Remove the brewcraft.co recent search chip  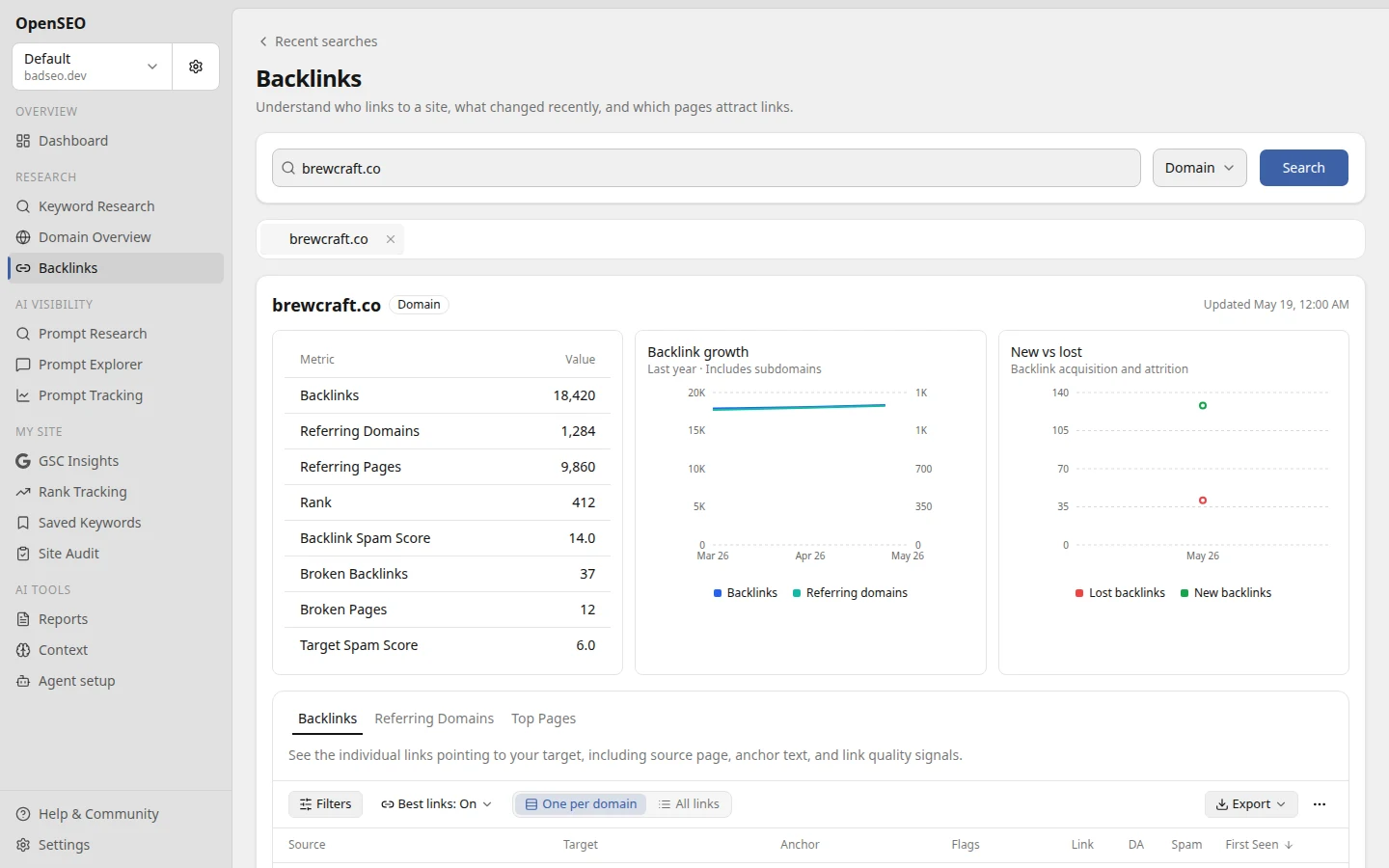click(391, 239)
